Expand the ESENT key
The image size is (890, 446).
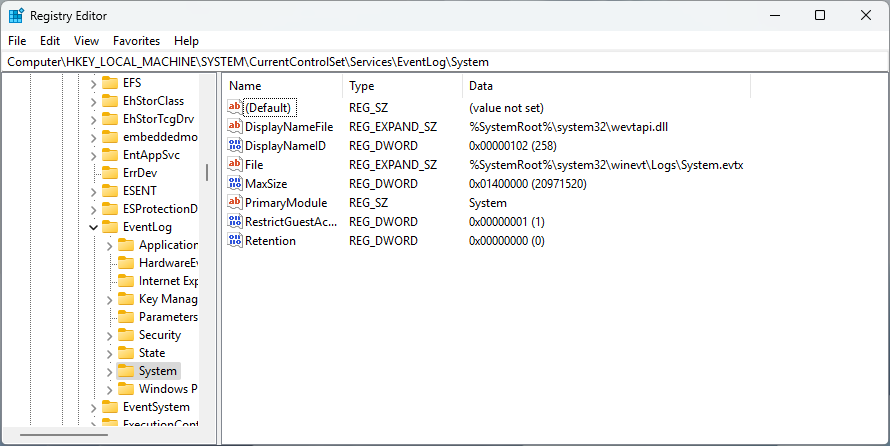[94, 192]
